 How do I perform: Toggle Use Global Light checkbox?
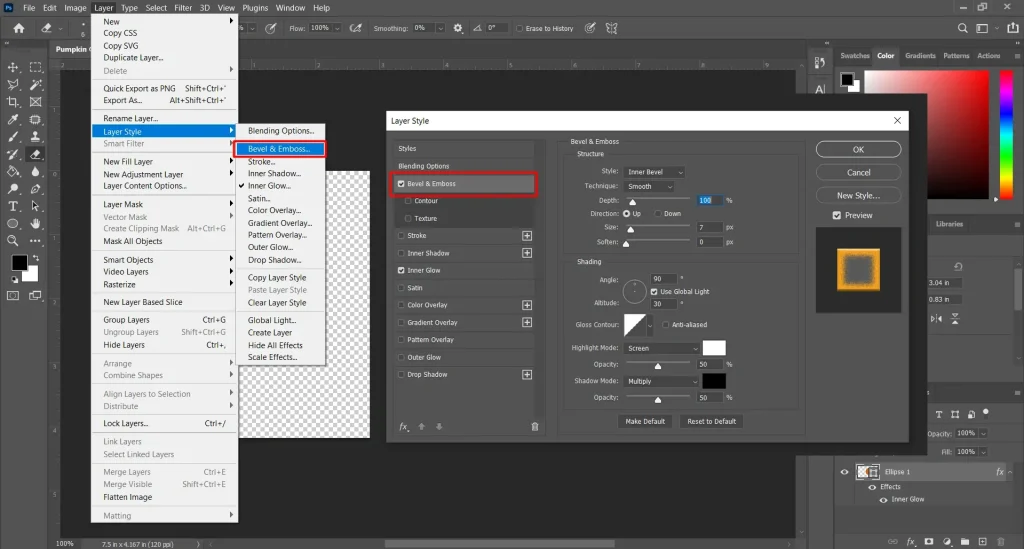click(x=654, y=292)
